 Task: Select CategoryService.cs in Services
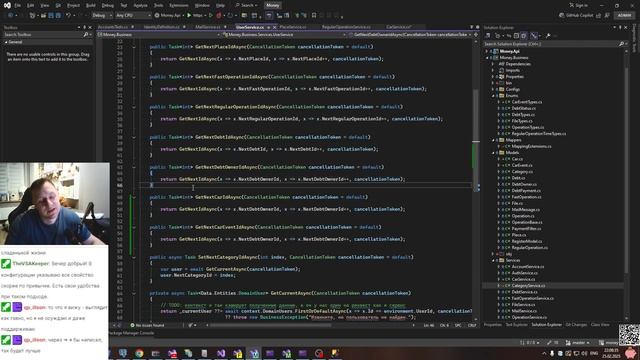528,286
